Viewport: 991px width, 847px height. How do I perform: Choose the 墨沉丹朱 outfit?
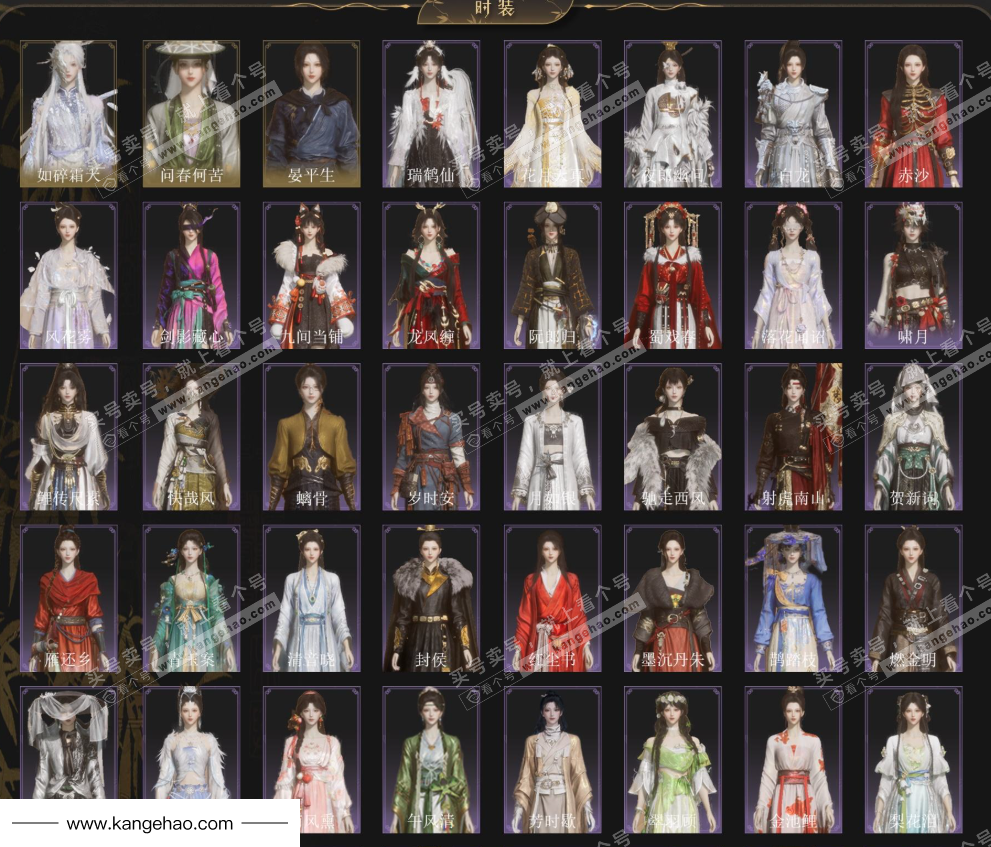(672, 598)
